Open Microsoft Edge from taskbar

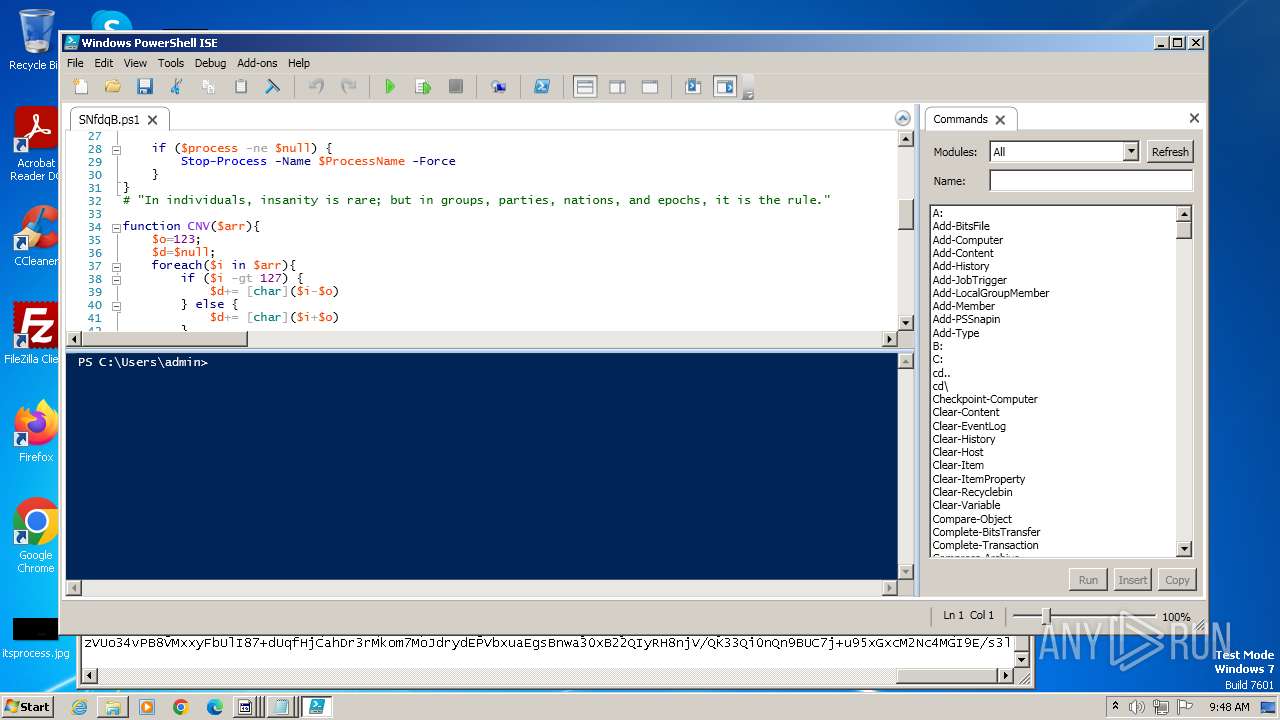[x=214, y=707]
